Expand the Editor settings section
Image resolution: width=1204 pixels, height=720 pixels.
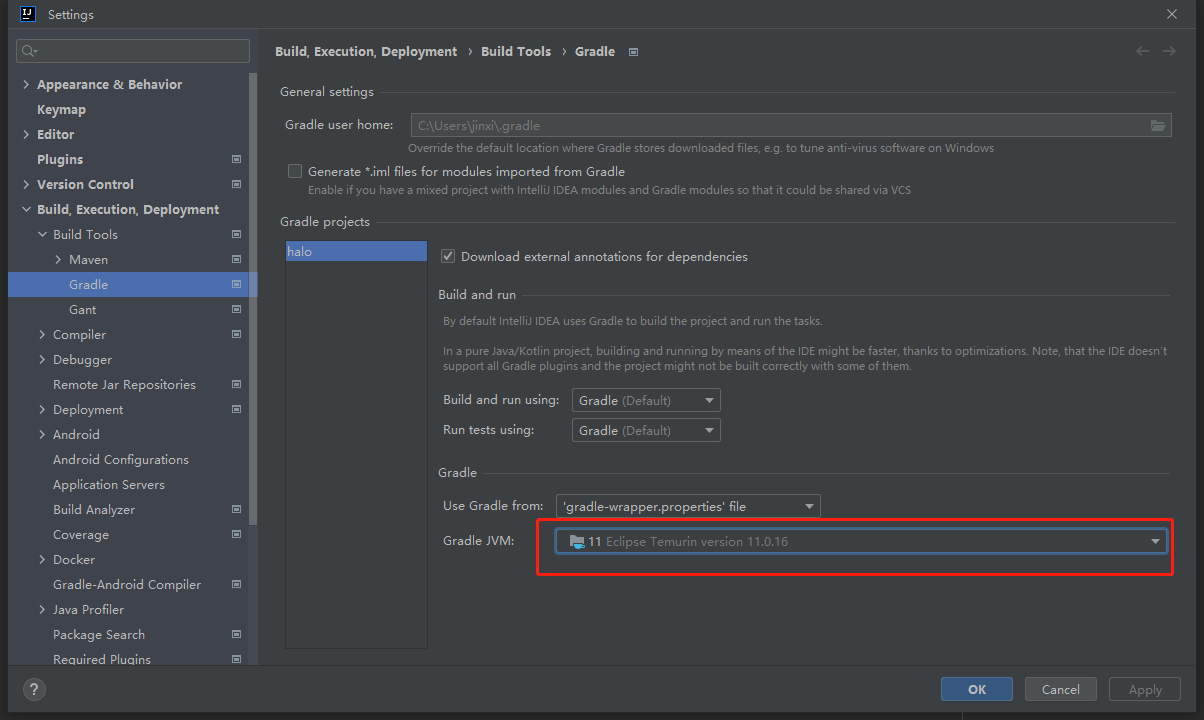point(26,134)
